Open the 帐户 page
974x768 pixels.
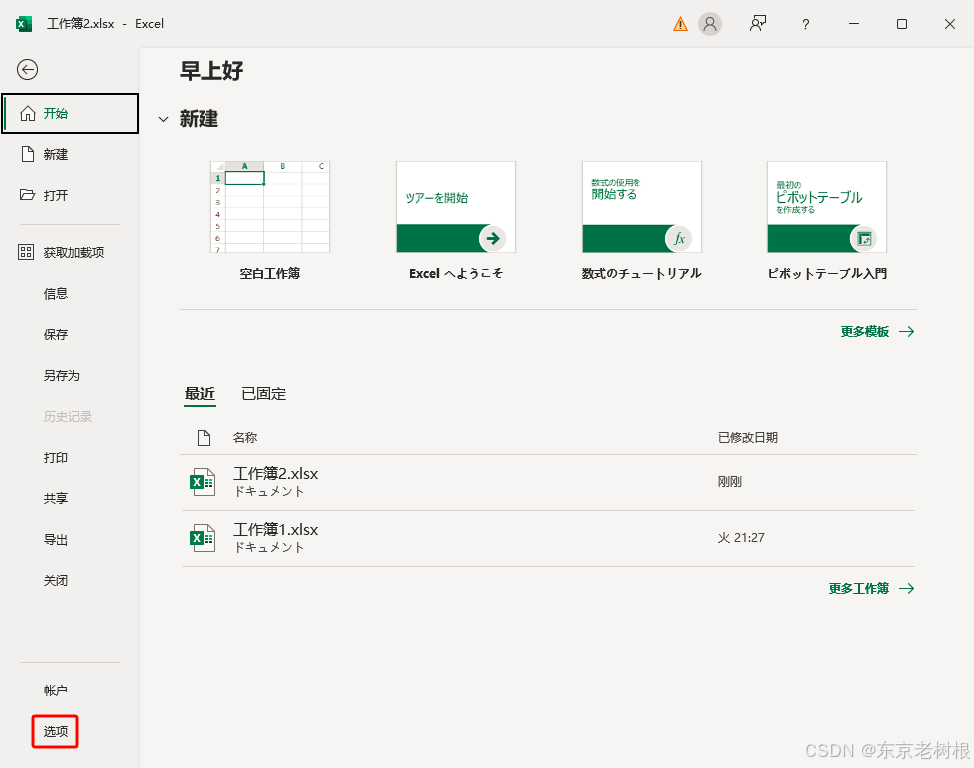70,690
